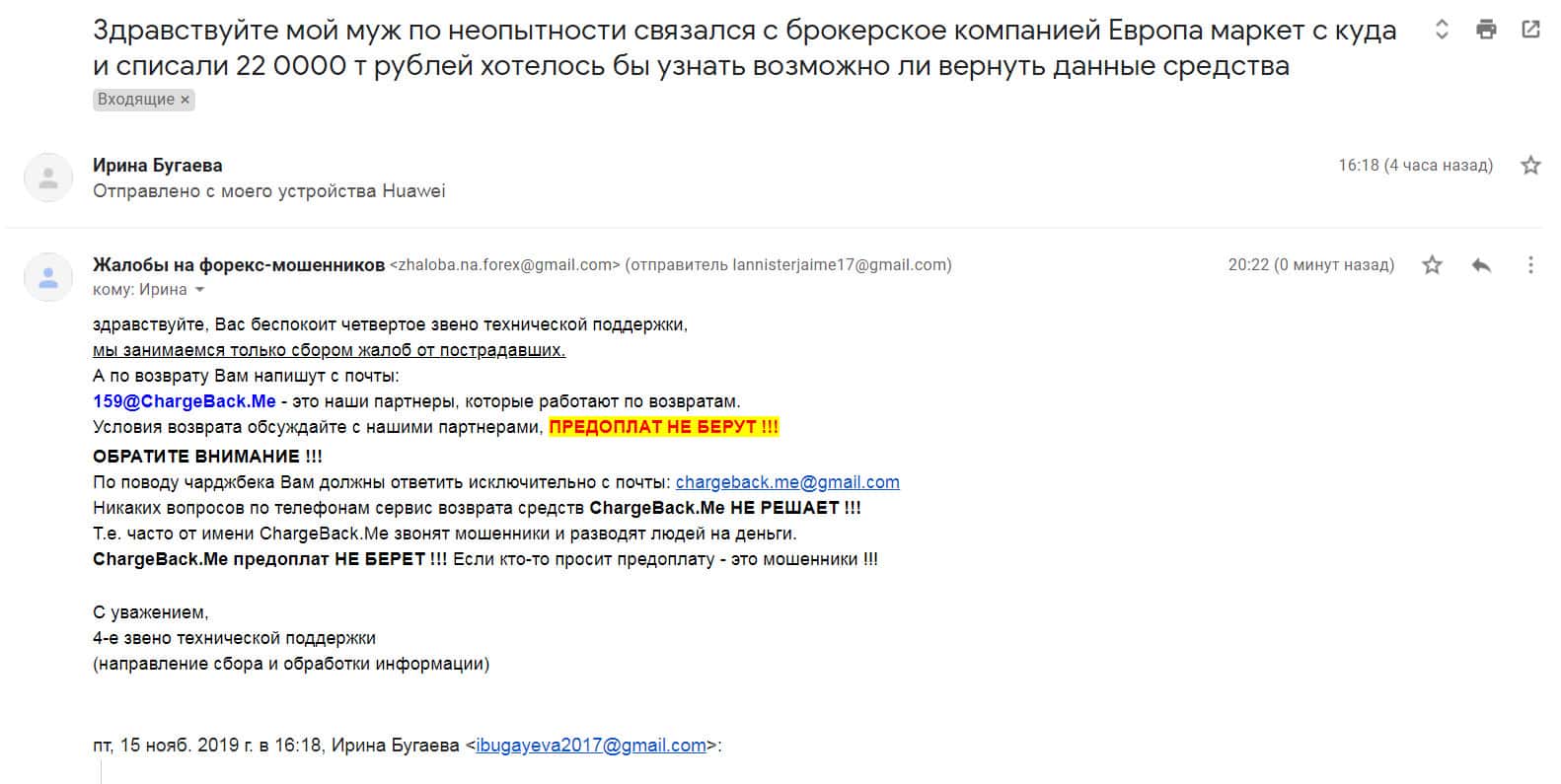Click the yellow-highlighted ПРЕДОПЛАТ НЕ БЕРУТ text
The image size is (1561, 784).
[x=663, y=427]
